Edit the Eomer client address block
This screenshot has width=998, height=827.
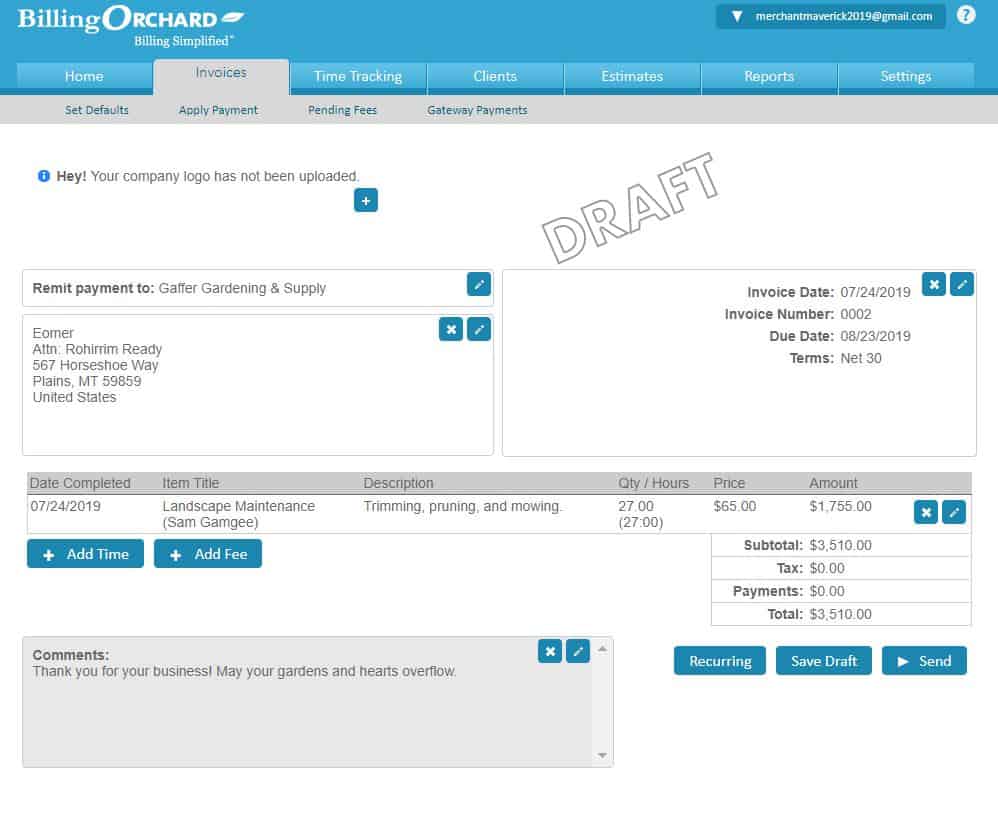(x=479, y=329)
